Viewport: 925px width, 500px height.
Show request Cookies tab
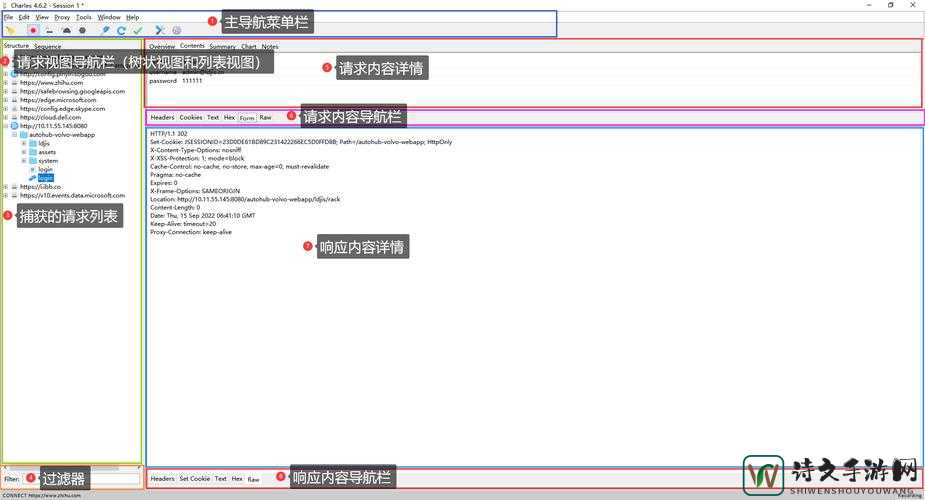point(191,117)
